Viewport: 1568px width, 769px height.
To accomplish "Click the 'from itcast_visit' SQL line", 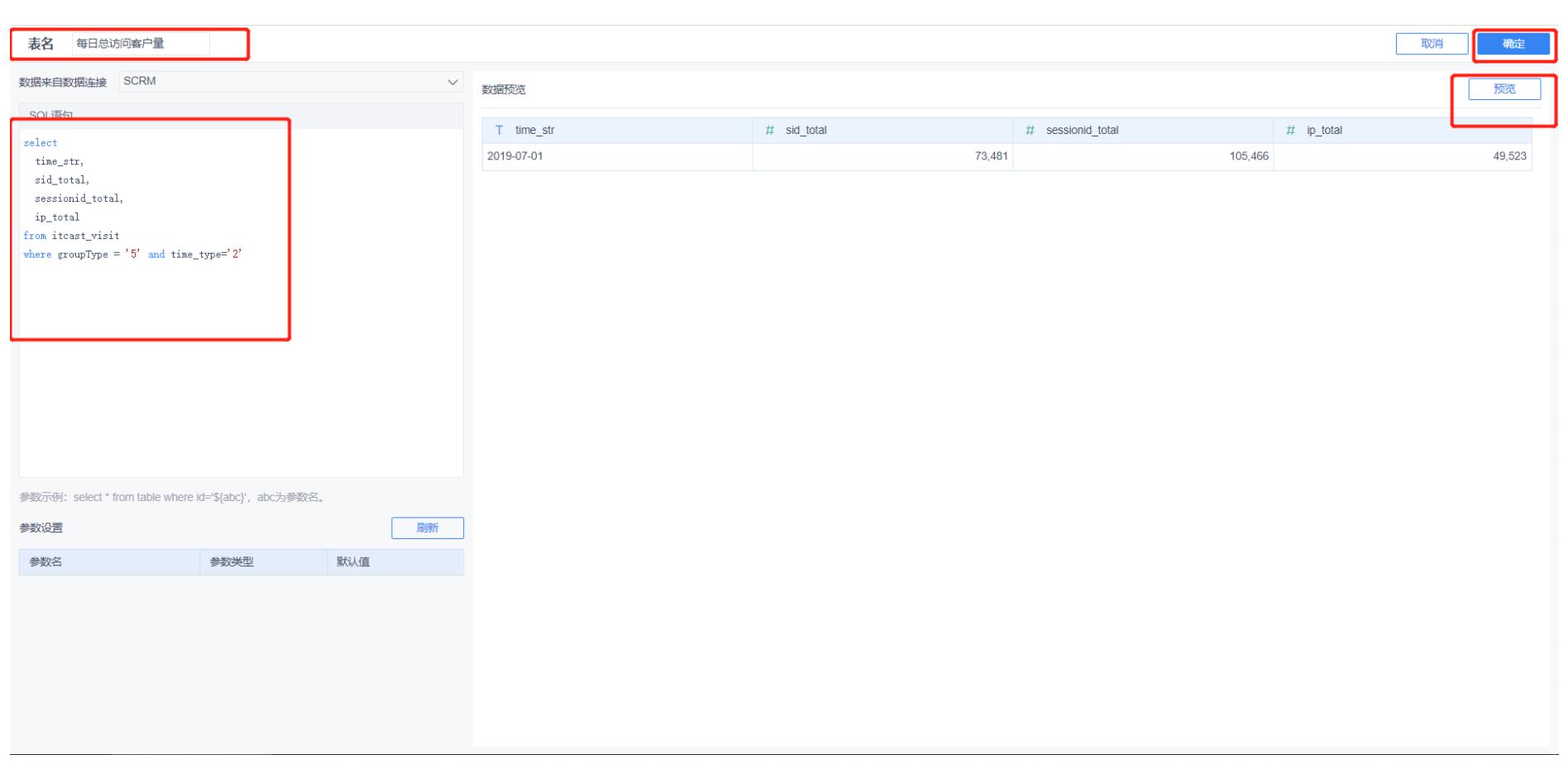I will [x=71, y=236].
